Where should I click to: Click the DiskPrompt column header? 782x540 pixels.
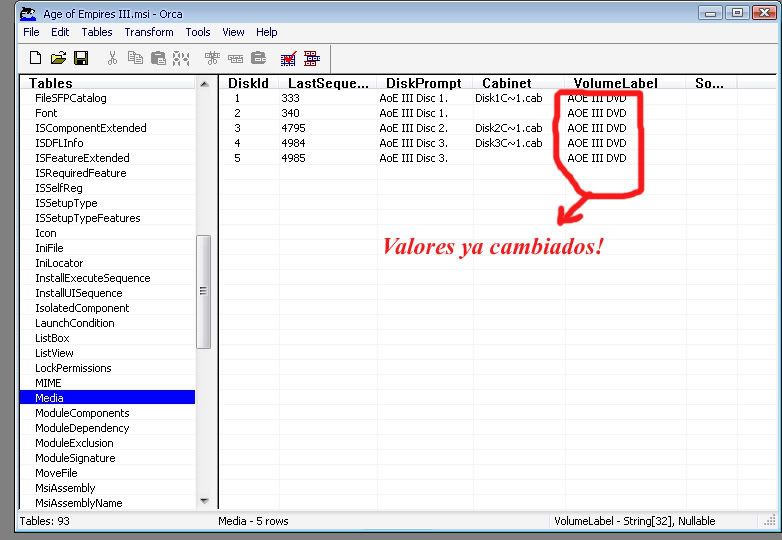424,83
